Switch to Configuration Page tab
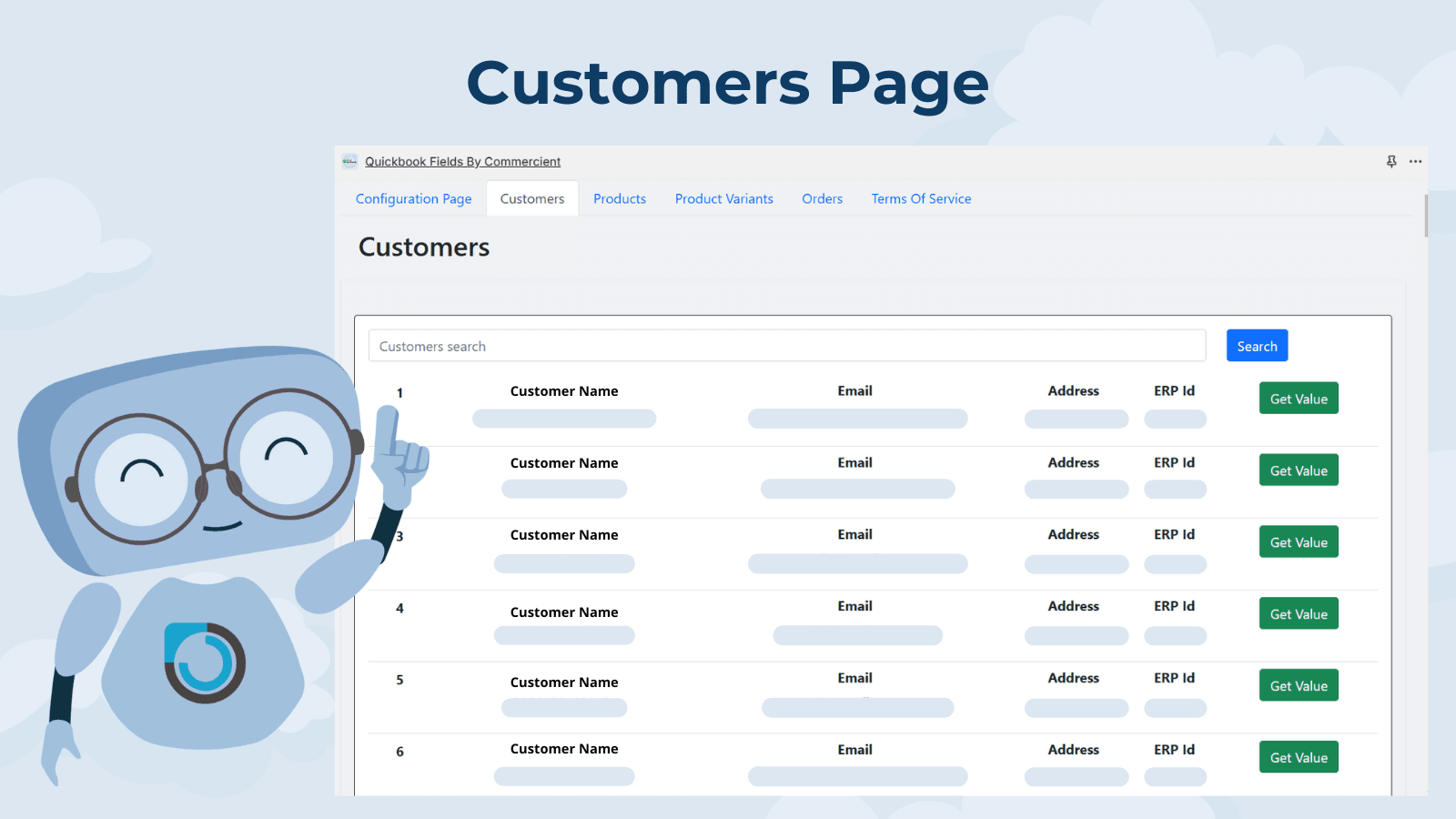This screenshot has width=1456, height=819. pyautogui.click(x=413, y=198)
